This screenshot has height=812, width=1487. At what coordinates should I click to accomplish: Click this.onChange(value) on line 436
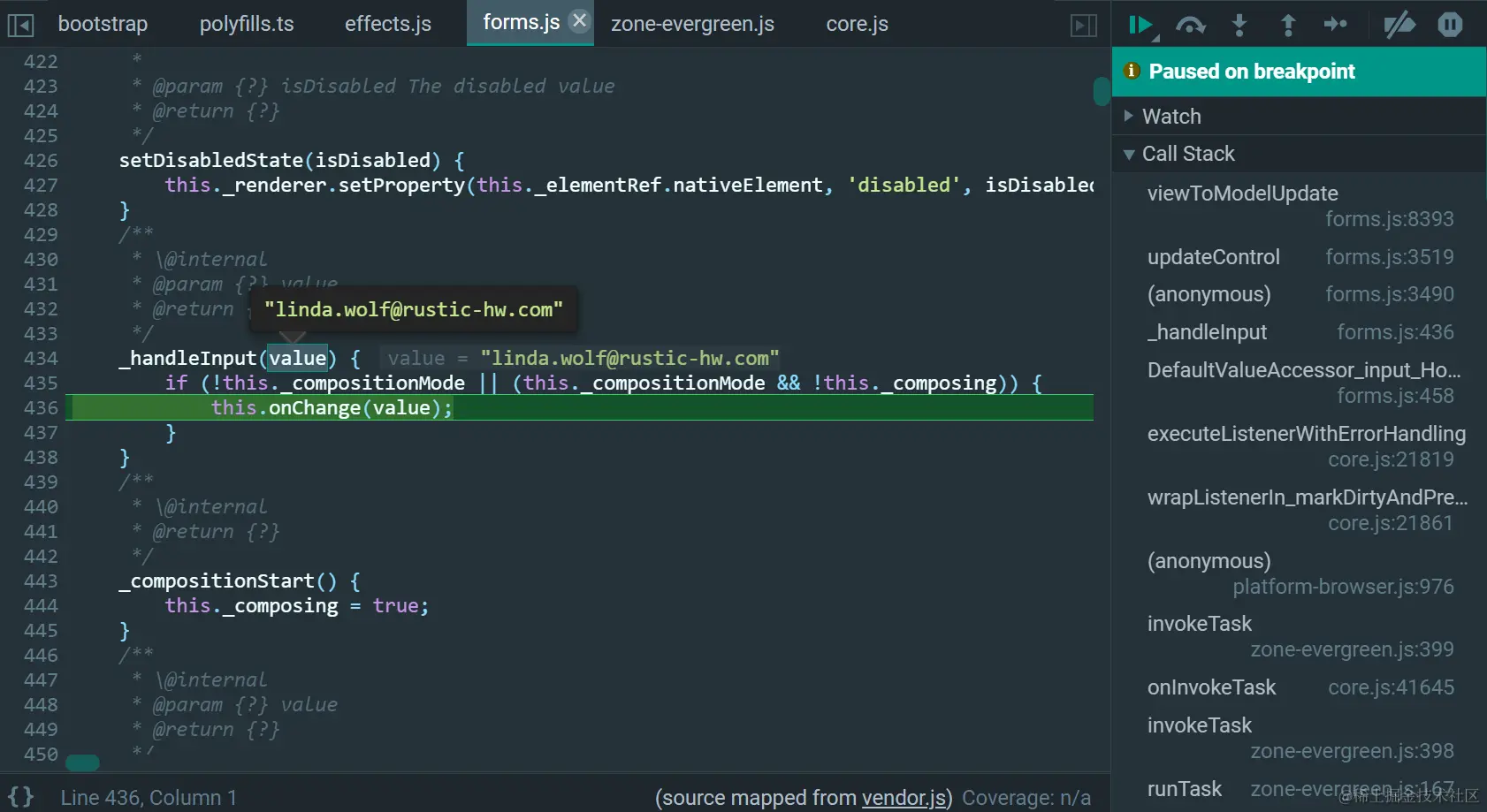click(332, 408)
